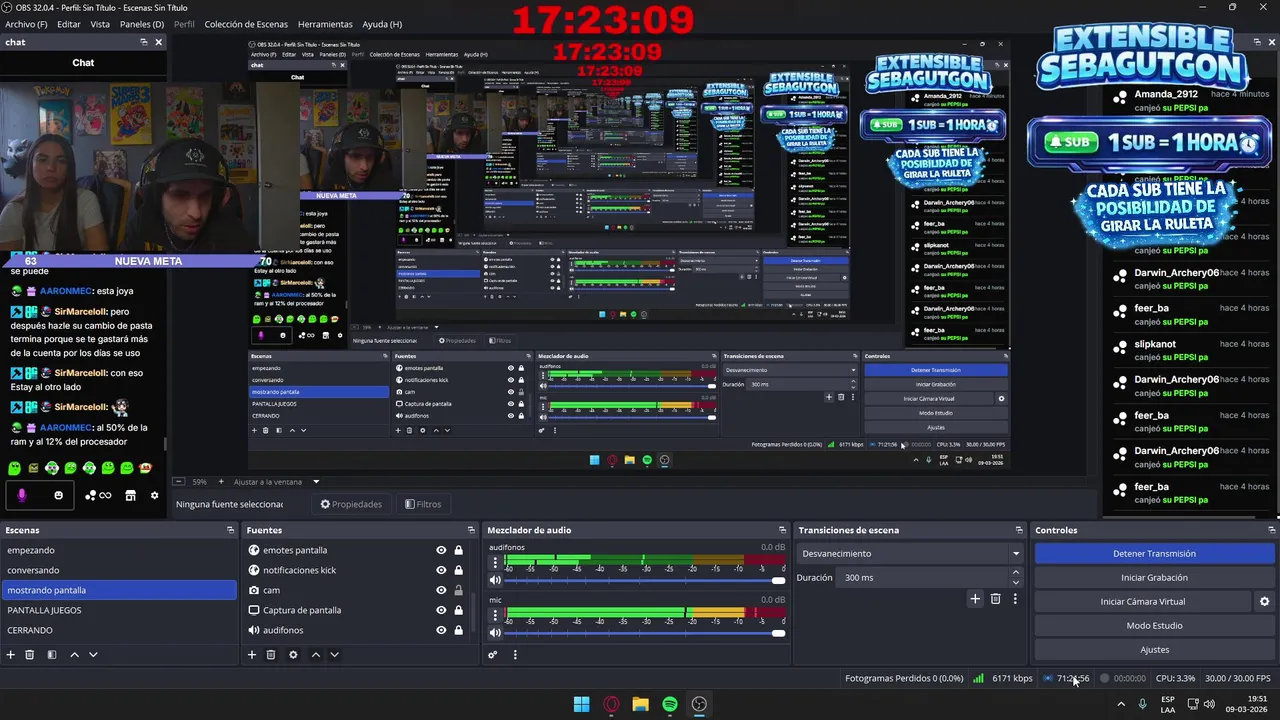Increase transition duration with up arrow

(x=1016, y=573)
